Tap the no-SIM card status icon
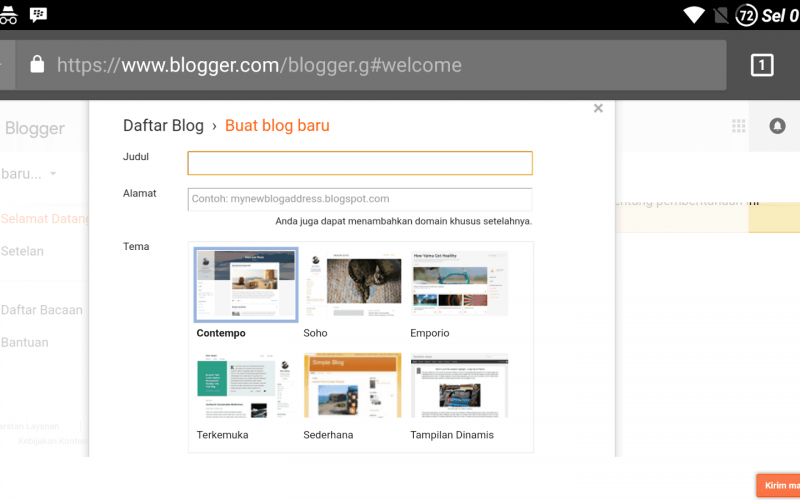800x500 pixels. coord(720,16)
